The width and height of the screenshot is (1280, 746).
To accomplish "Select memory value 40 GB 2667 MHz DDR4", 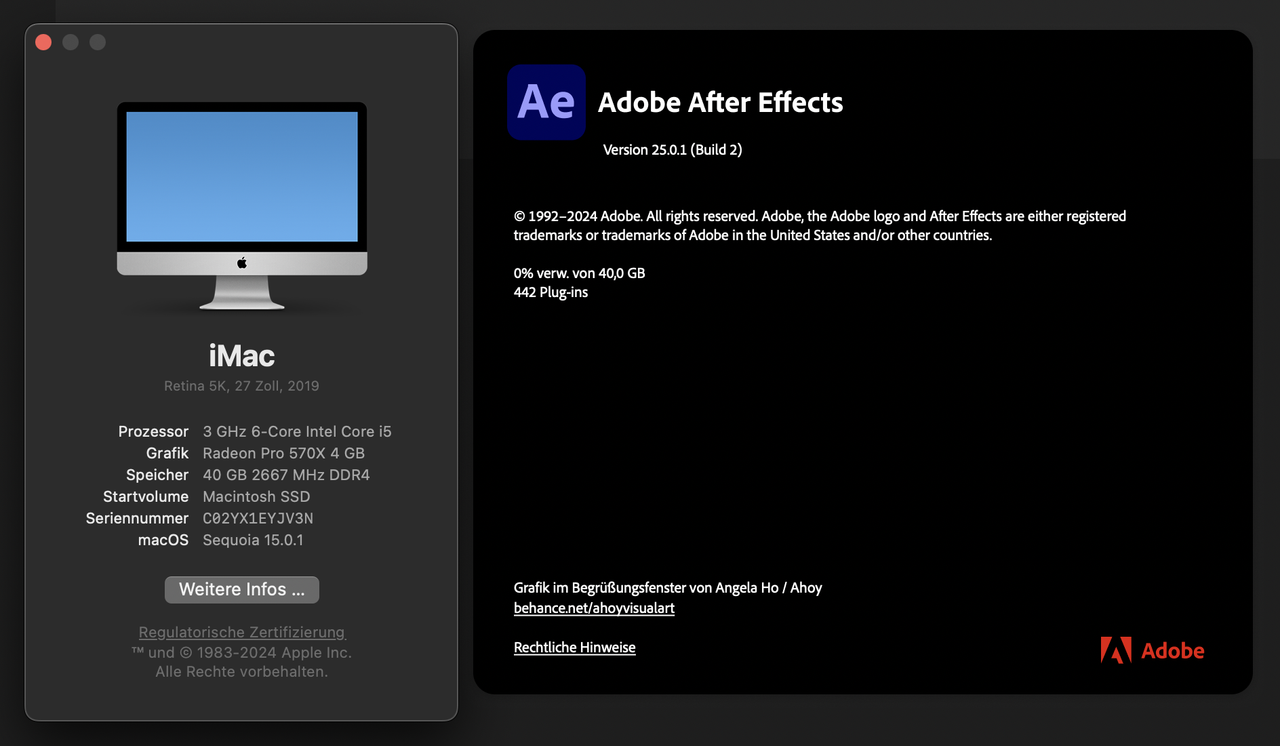I will pos(286,475).
